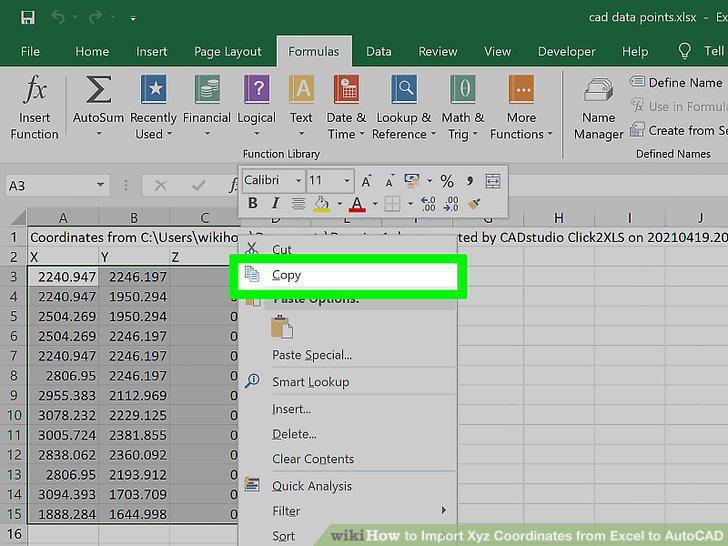Open the Financial functions book icon

207,89
